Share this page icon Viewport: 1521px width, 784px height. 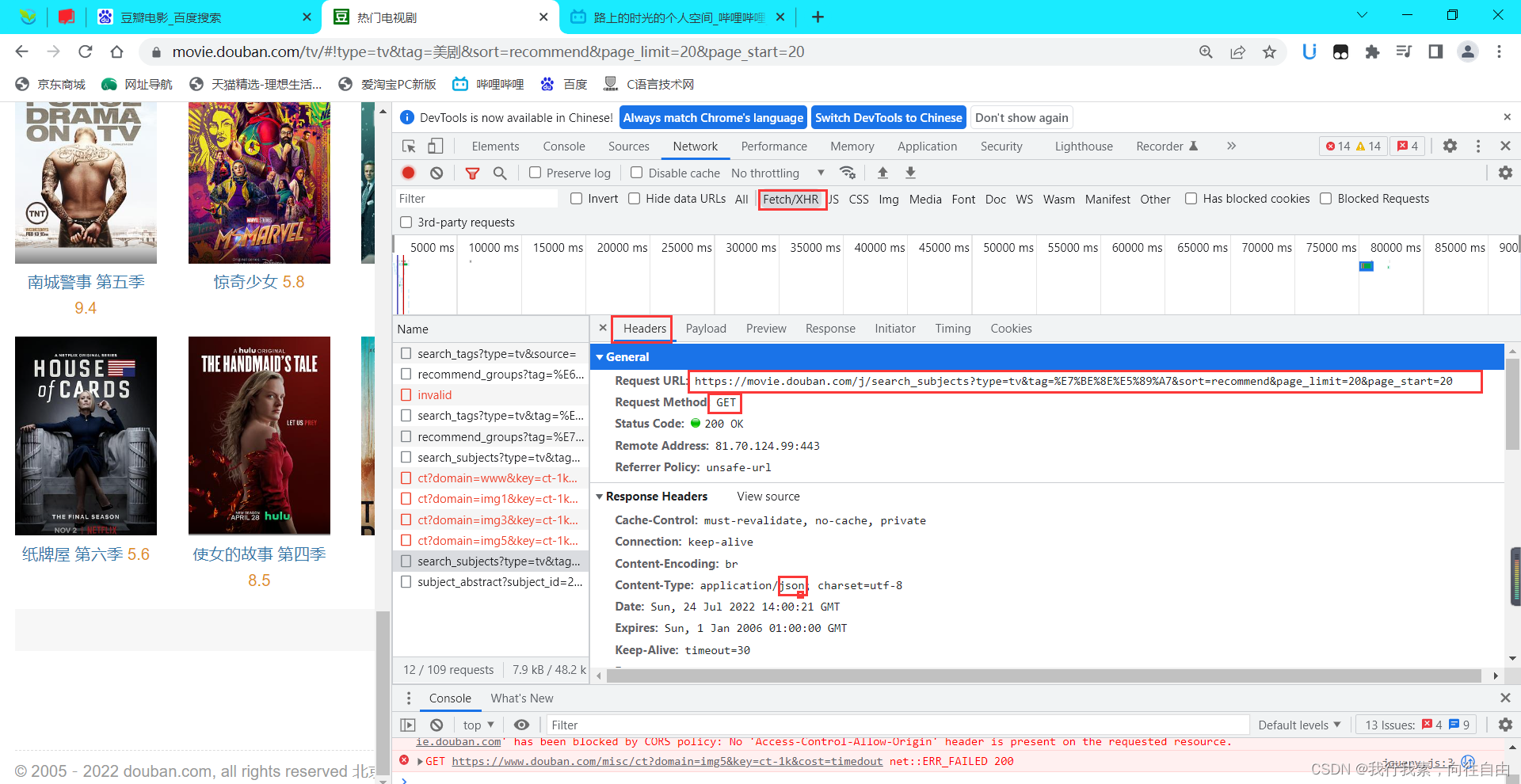click(x=1237, y=51)
